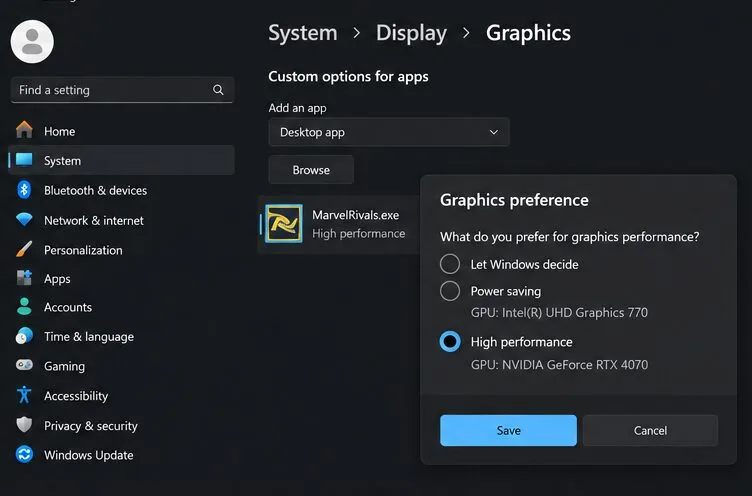752x496 pixels.
Task: Click the Apps grid icon
Action: click(24, 278)
